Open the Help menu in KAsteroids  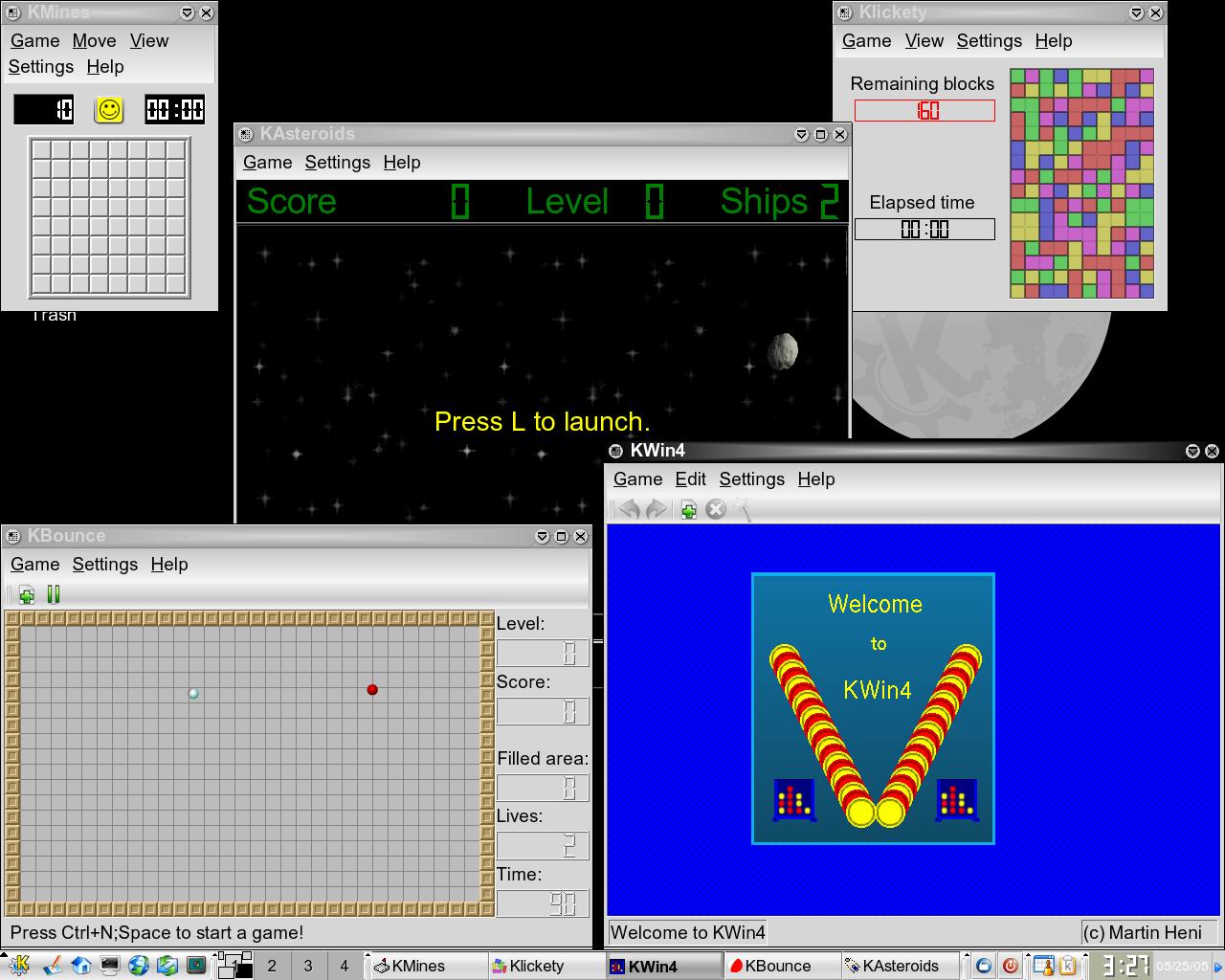[402, 163]
